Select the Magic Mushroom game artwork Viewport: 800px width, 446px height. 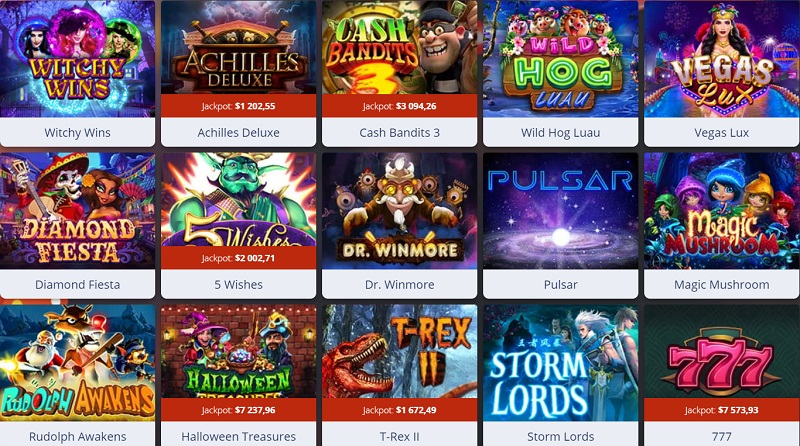point(721,211)
